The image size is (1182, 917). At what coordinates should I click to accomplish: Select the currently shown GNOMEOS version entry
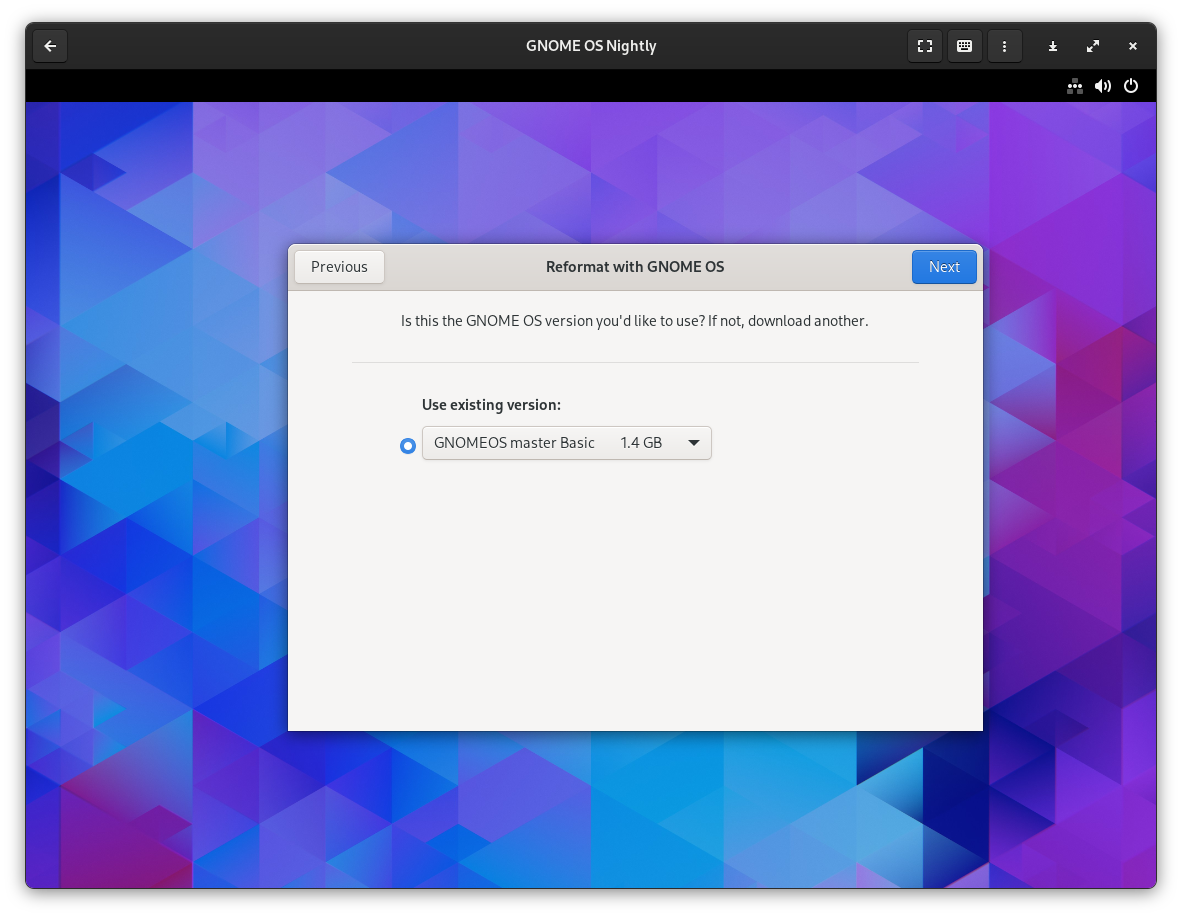[x=514, y=443]
